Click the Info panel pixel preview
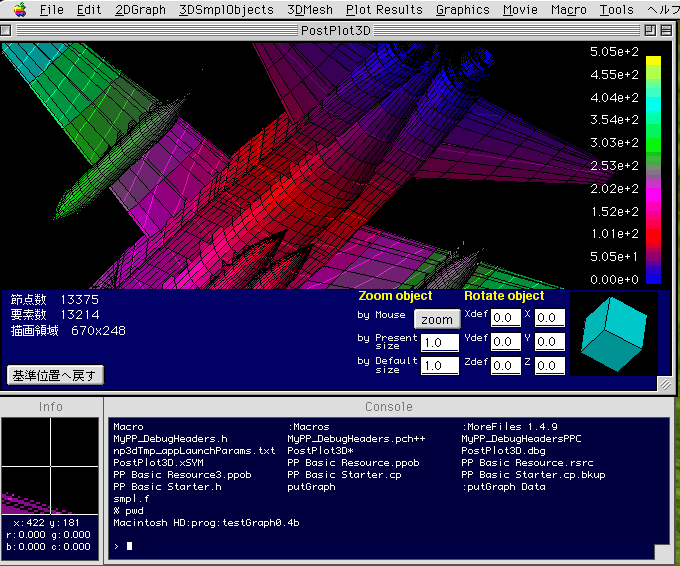Image resolution: width=680 pixels, height=566 pixels. point(50,466)
